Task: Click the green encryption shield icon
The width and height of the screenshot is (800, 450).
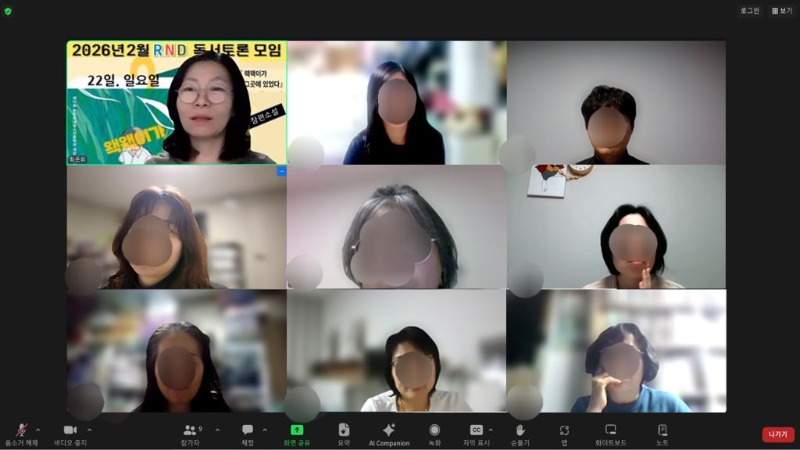Action: click(9, 11)
